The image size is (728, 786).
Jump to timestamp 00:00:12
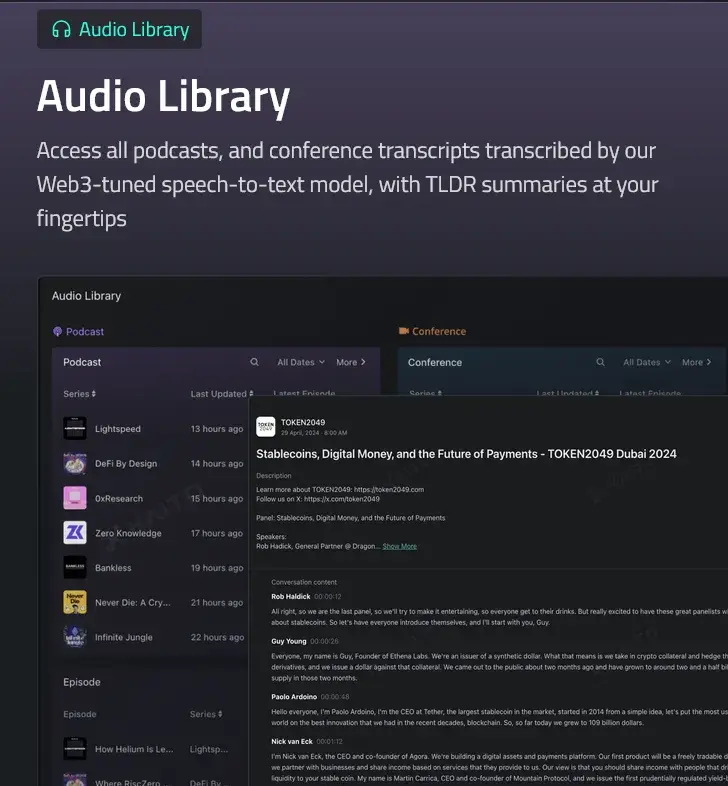click(x=327, y=597)
